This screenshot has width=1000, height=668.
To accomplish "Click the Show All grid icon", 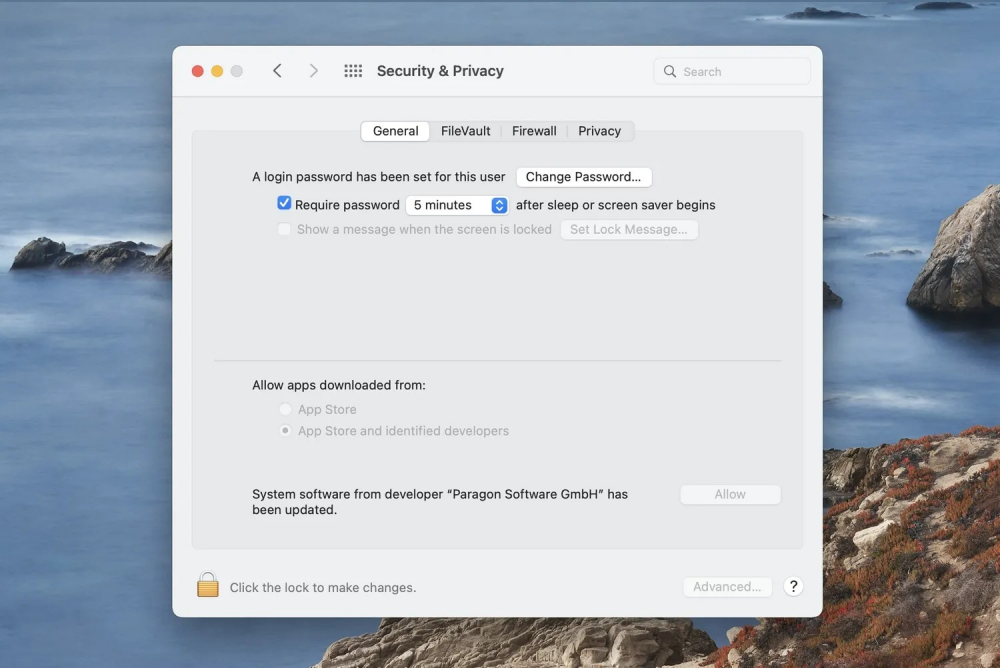I will pyautogui.click(x=353, y=71).
